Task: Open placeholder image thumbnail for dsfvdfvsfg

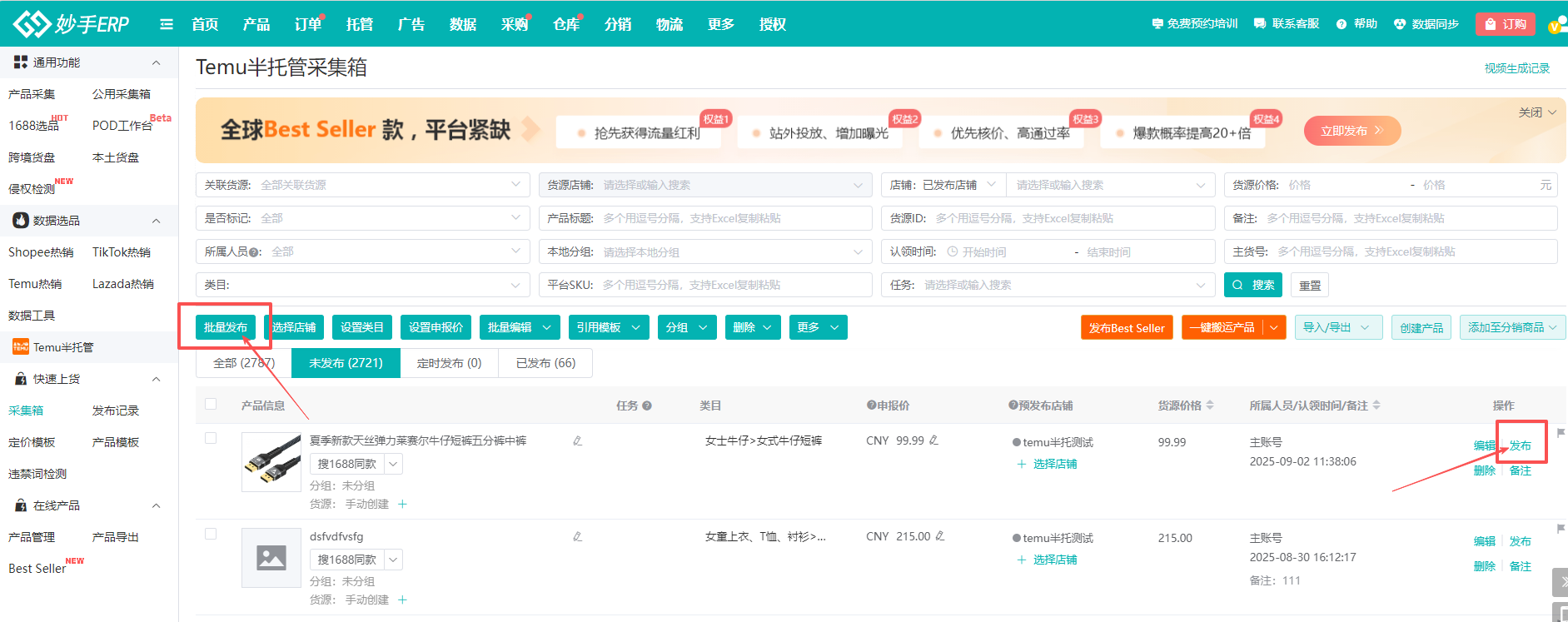Action: (271, 558)
